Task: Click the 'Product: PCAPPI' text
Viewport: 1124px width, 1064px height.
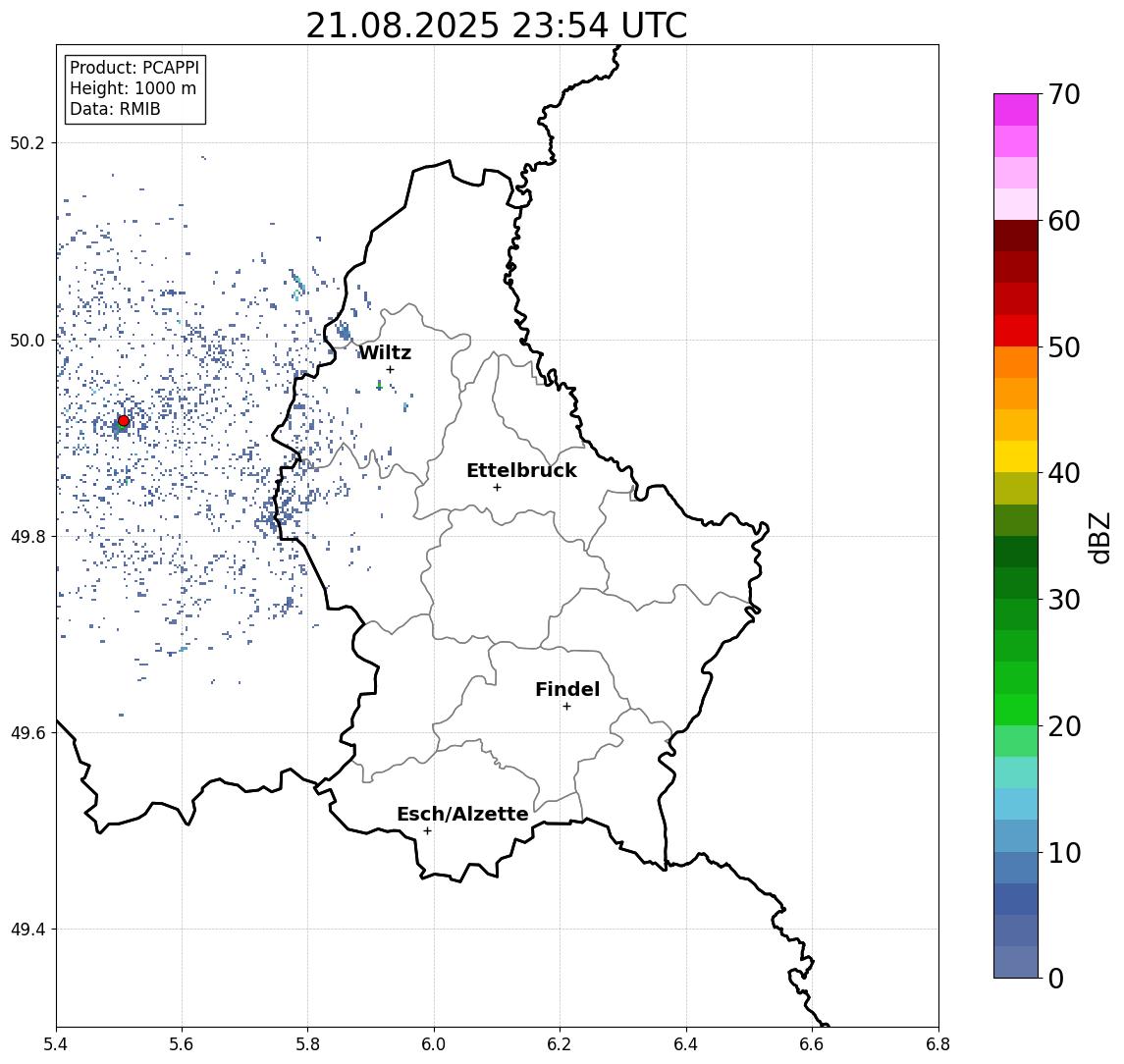Action: coord(134,68)
